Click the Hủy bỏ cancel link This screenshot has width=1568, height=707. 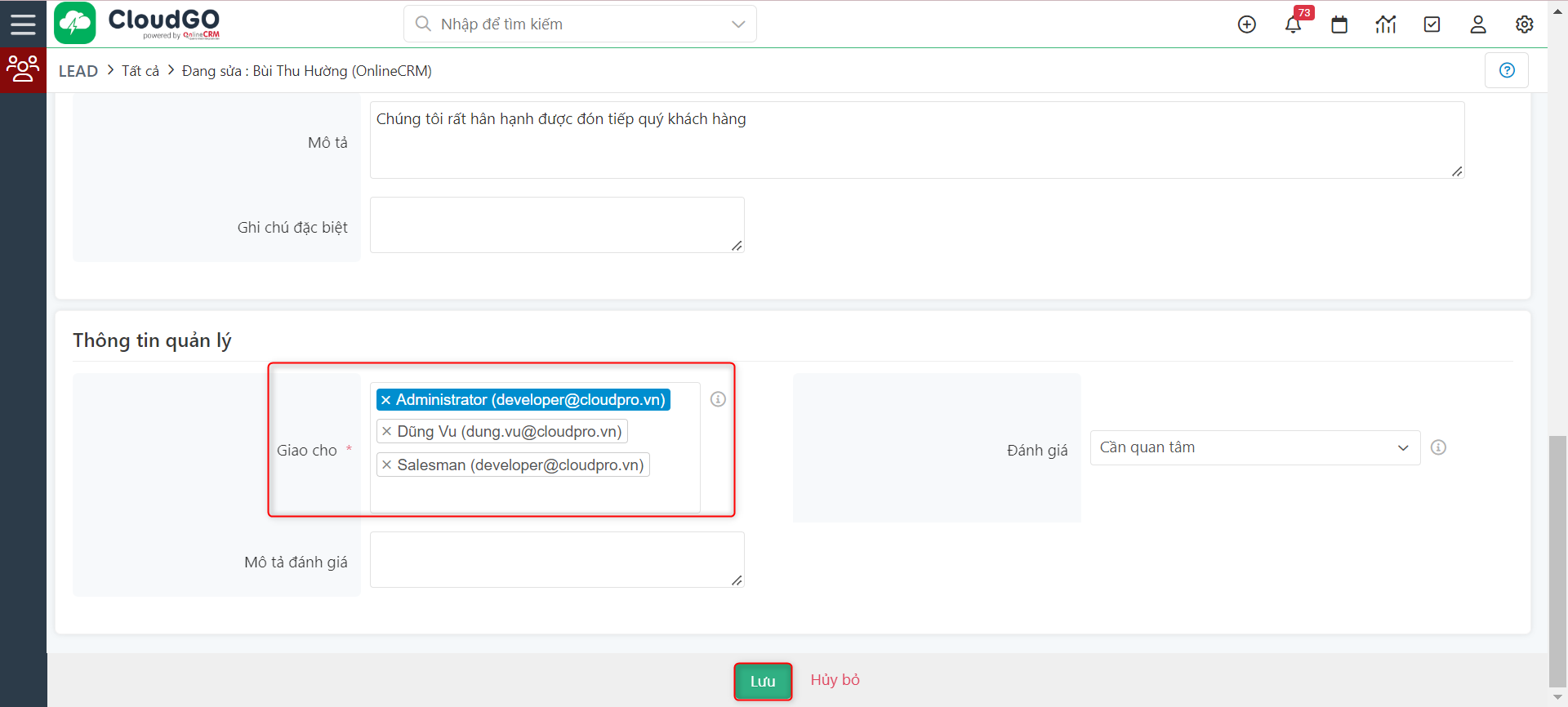click(x=835, y=680)
